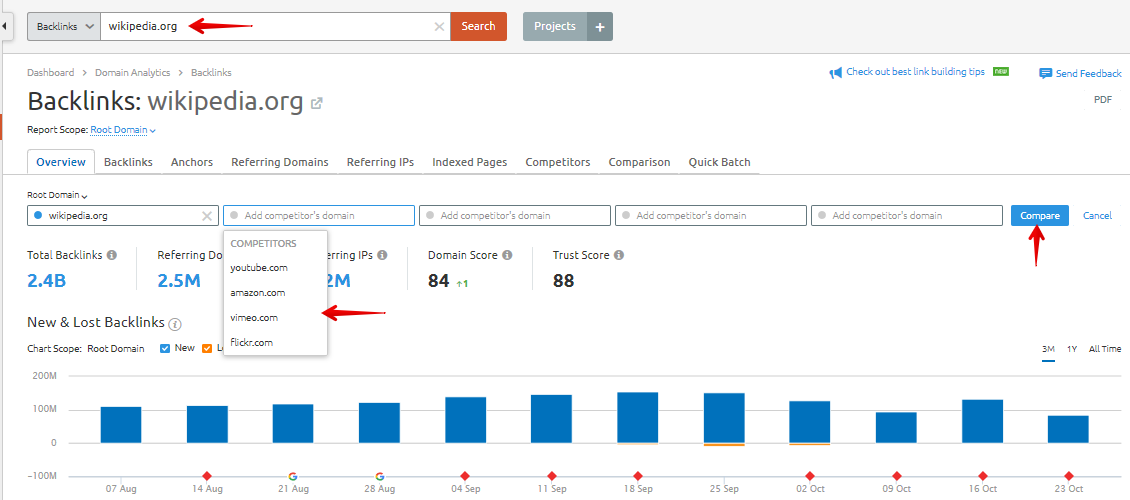Viewport: 1130px width, 500px height.
Task: Choose flickr.com from competitors list
Action: click(252, 342)
